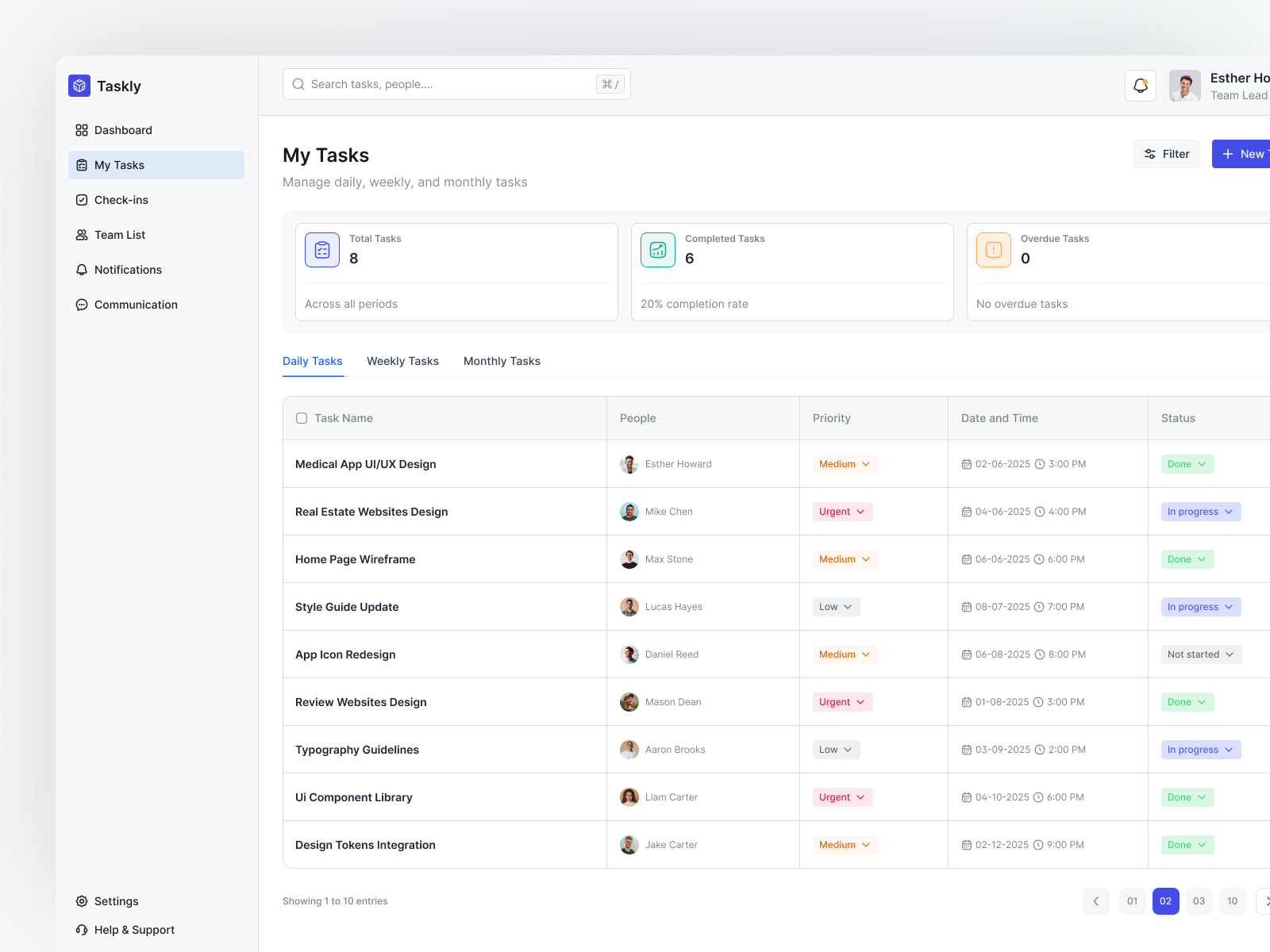Open the Filter button

click(1167, 154)
